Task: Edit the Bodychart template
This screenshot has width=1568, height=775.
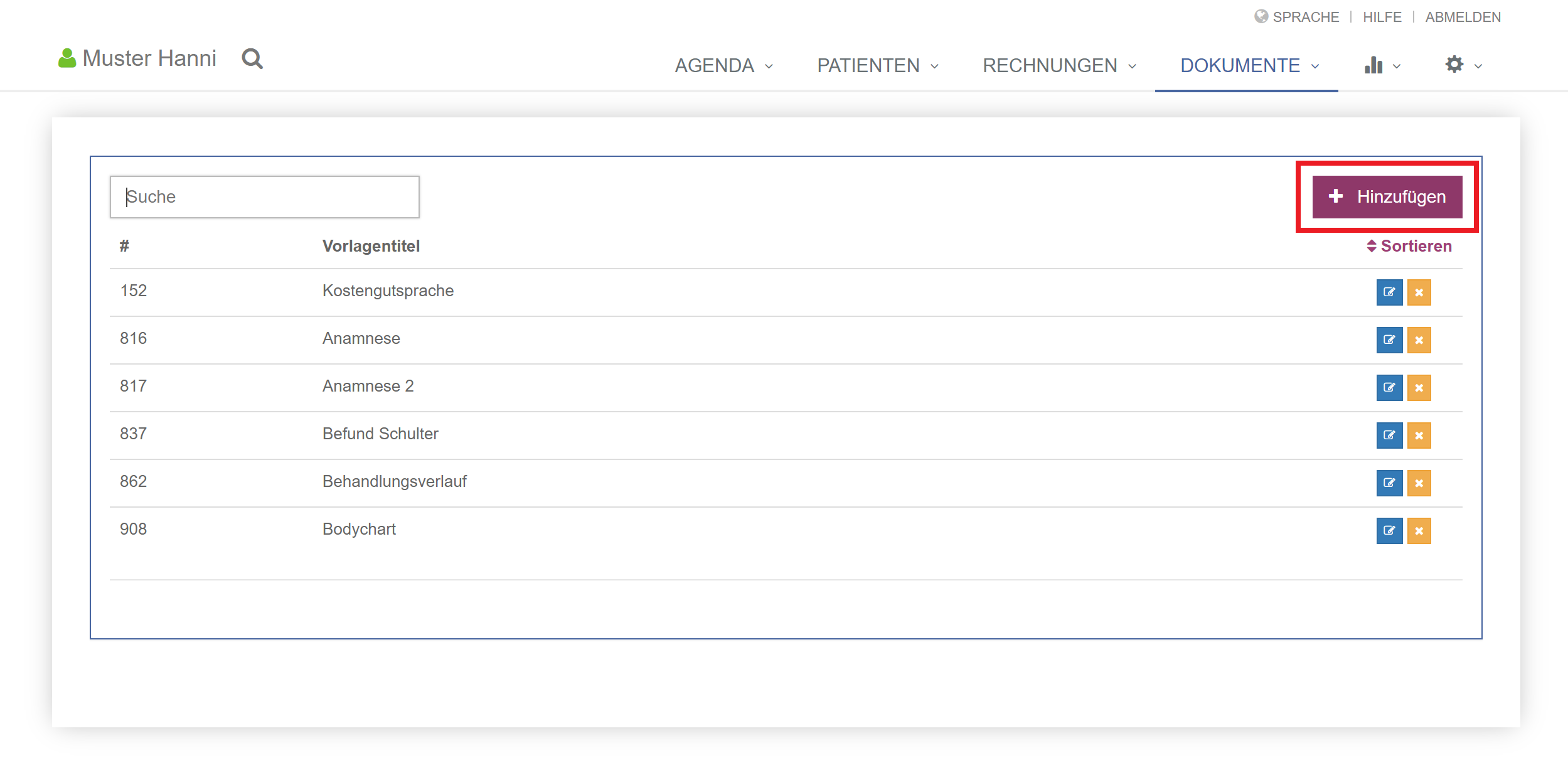Action: 1389,531
